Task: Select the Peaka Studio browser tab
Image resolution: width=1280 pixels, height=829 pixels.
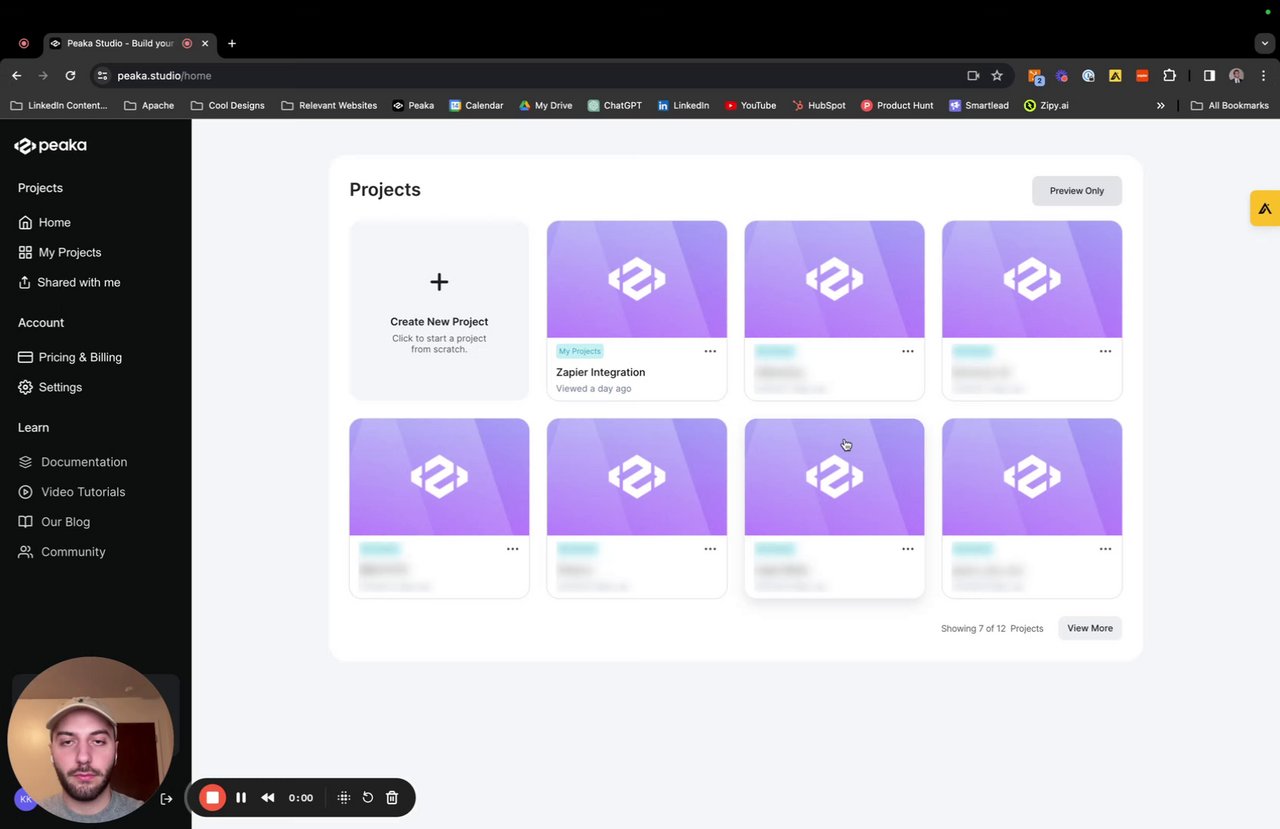Action: [x=130, y=43]
